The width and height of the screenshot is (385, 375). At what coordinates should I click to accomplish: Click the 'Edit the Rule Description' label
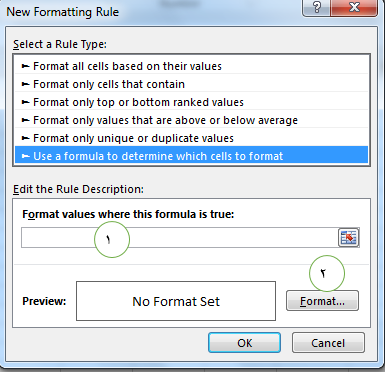coord(78,189)
